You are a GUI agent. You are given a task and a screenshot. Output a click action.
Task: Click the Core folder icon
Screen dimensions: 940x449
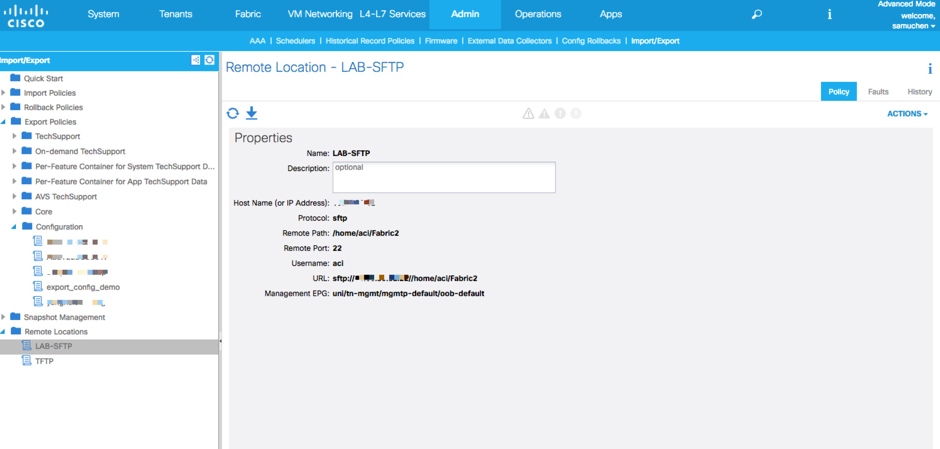point(27,211)
